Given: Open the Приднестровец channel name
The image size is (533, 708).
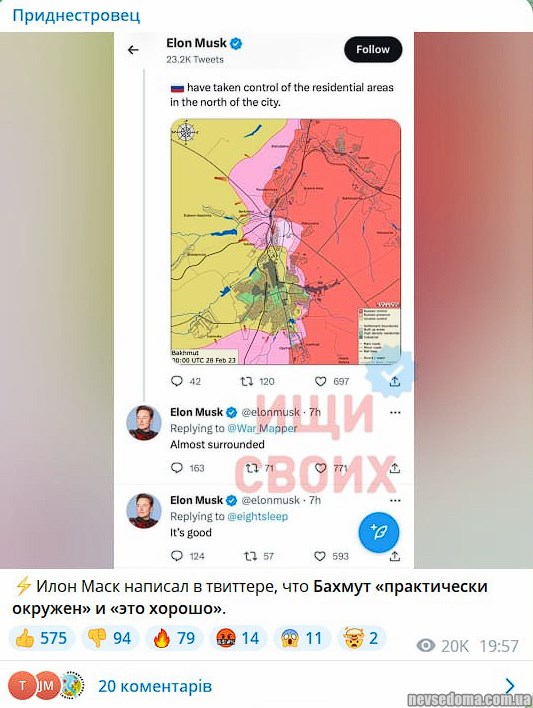Looking at the screenshot, I should click(x=76, y=16).
